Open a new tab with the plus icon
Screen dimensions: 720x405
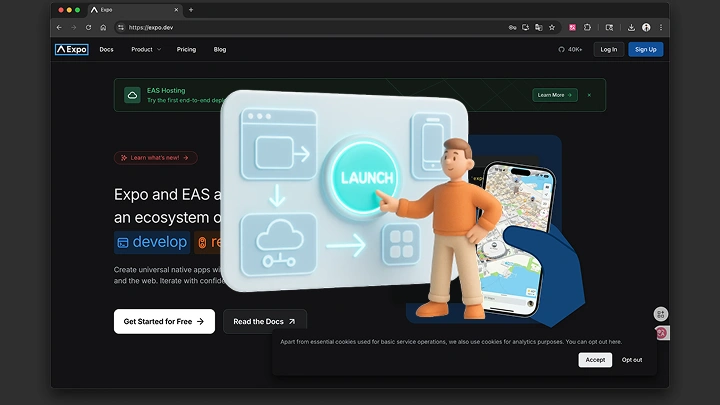(191, 10)
